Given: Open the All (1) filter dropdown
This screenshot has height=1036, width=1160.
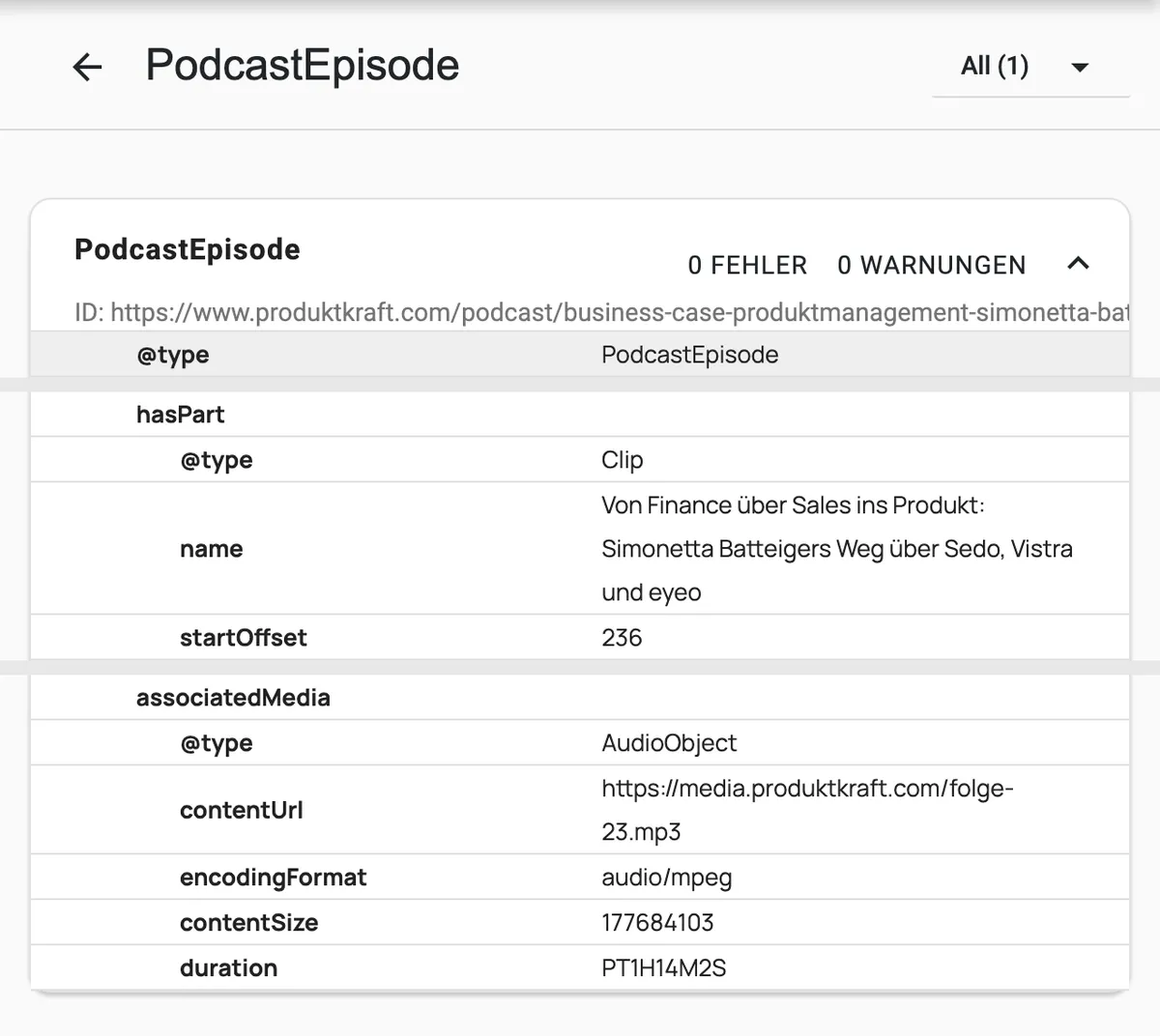Looking at the screenshot, I should pos(1030,67).
